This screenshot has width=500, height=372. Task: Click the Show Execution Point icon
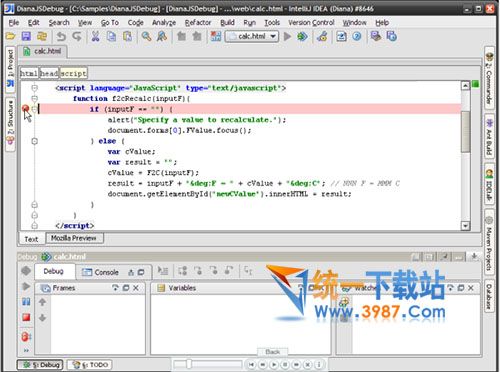click(x=163, y=271)
